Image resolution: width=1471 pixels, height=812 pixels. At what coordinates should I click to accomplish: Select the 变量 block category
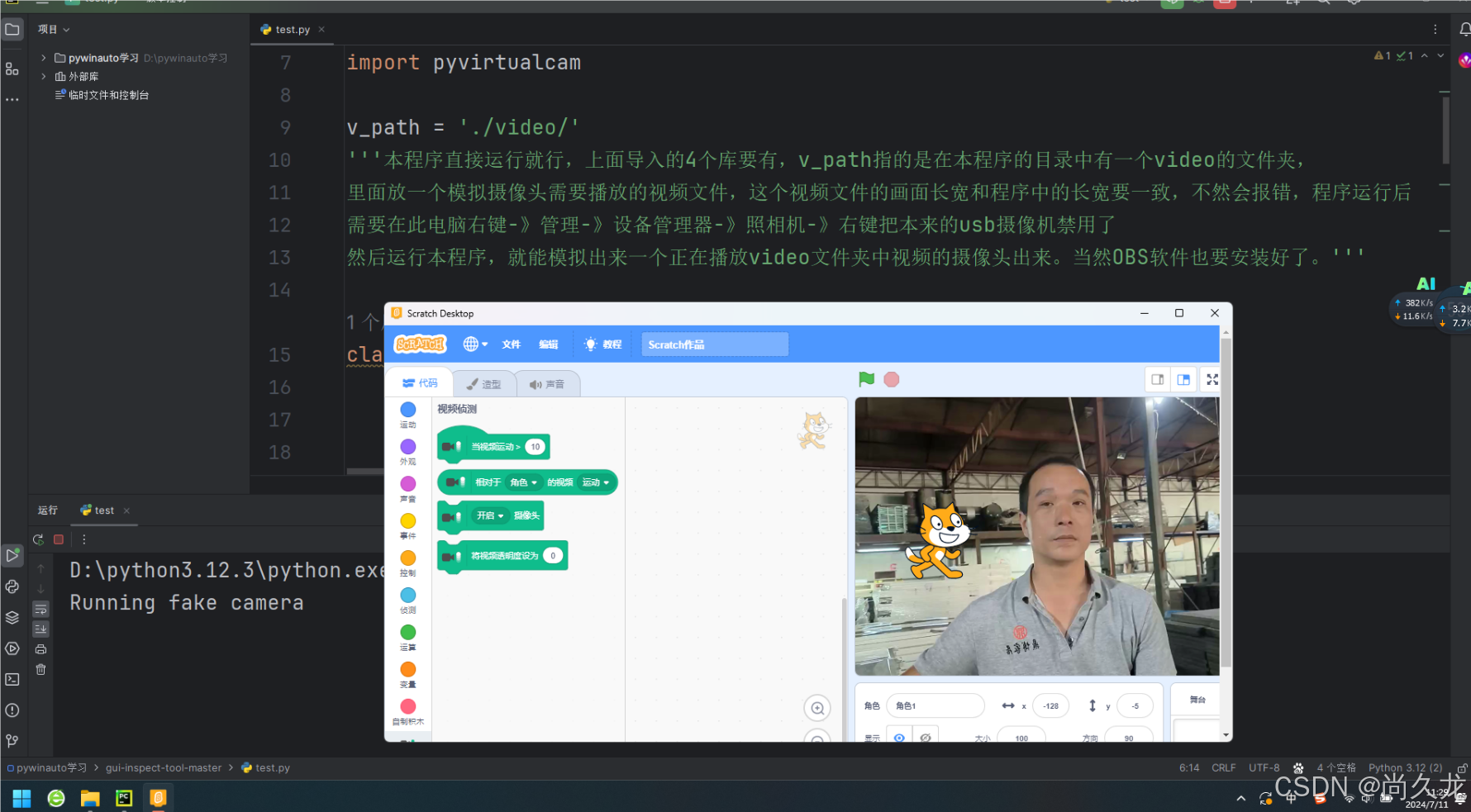(x=408, y=675)
